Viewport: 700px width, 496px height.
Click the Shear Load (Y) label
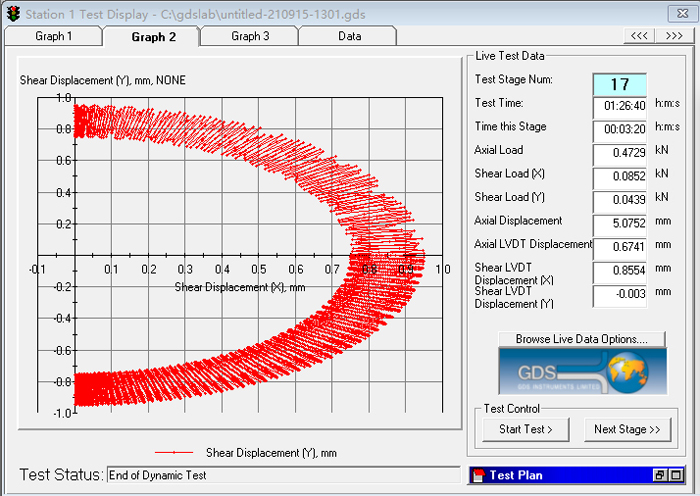point(509,197)
